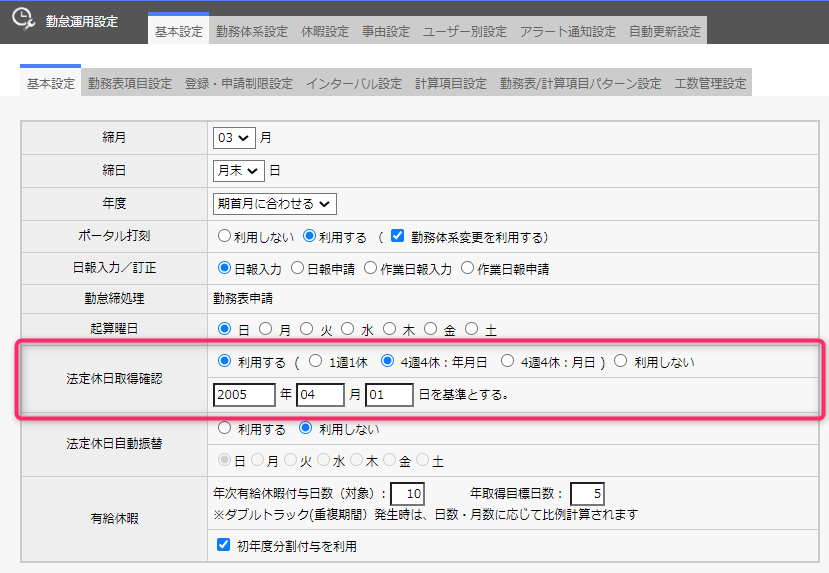Toggle the 勤務体系変更を利用する checkbox
Viewport: 829px width, 573px height.
(397, 237)
